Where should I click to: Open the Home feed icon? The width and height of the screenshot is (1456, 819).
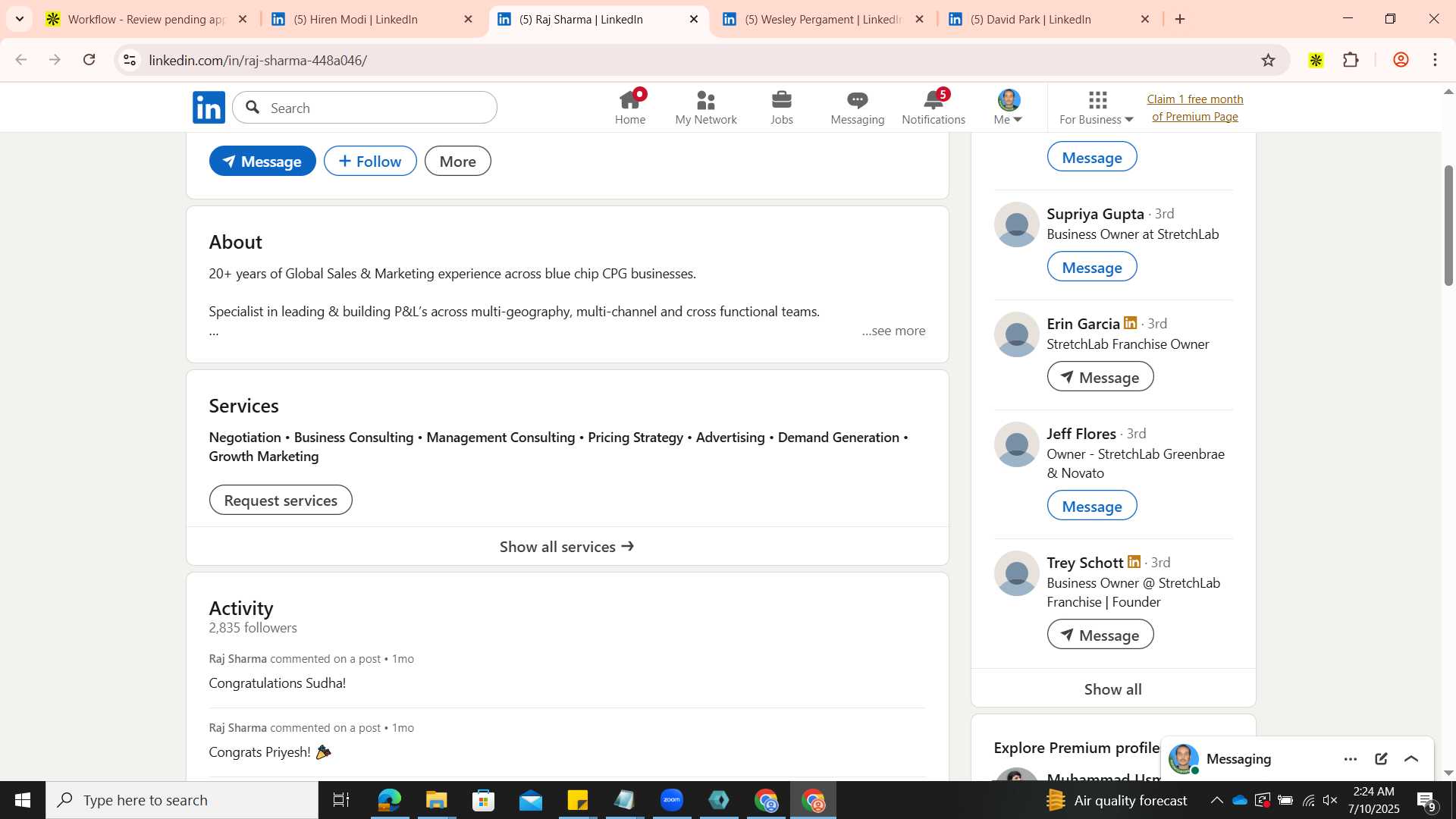[629, 108]
